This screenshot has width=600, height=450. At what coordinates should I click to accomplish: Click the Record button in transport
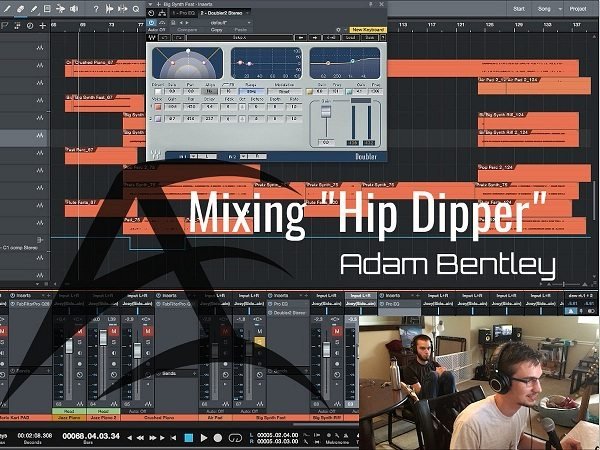tap(218, 437)
